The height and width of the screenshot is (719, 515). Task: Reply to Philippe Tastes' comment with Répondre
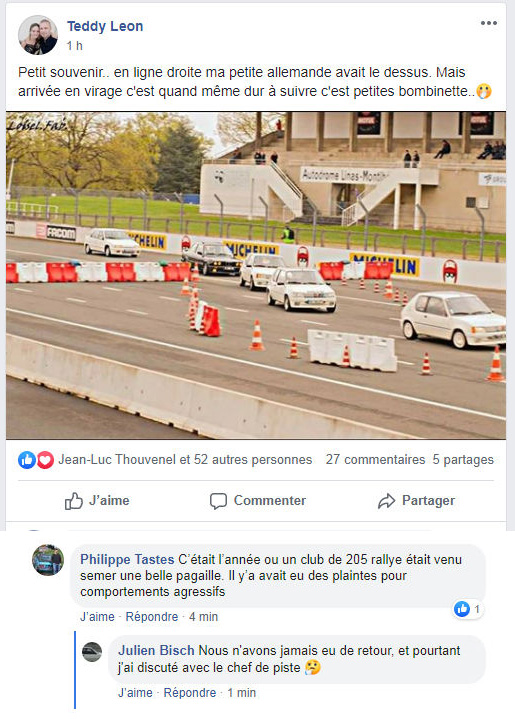(152, 617)
